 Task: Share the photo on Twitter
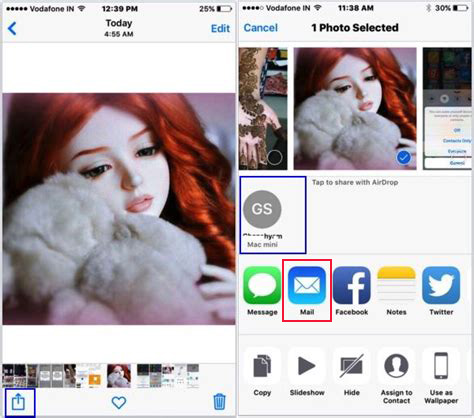[x=441, y=291]
